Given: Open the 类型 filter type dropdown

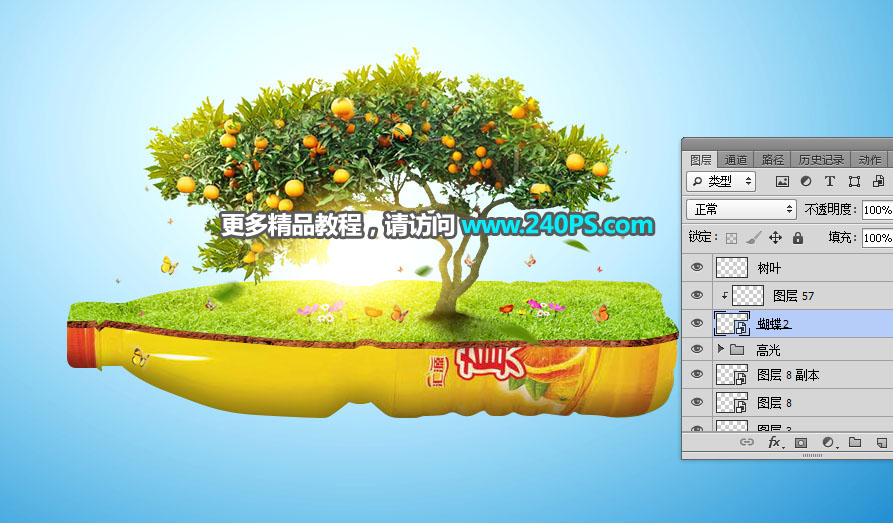Looking at the screenshot, I should click(x=721, y=182).
